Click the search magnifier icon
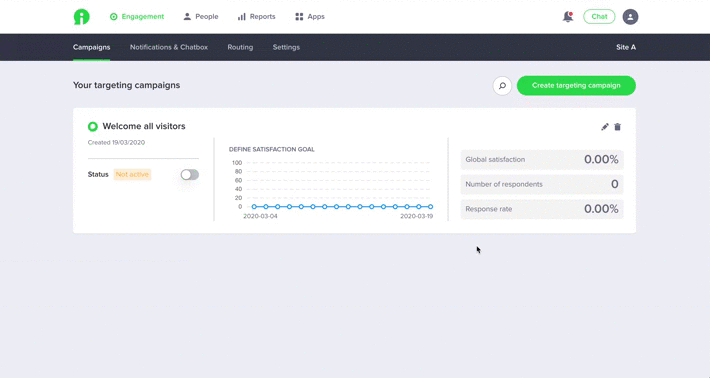Viewport: 710px width, 378px height. pos(502,86)
